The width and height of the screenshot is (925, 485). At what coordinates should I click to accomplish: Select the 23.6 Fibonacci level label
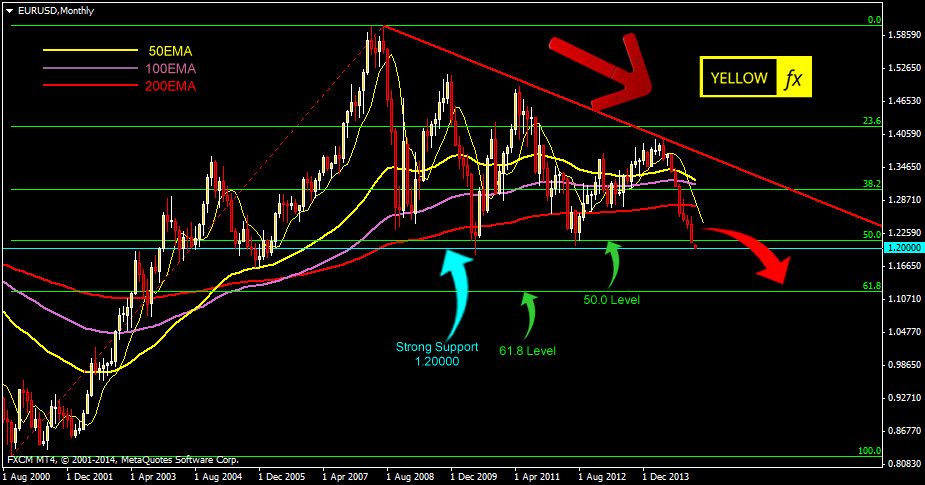[x=871, y=121]
